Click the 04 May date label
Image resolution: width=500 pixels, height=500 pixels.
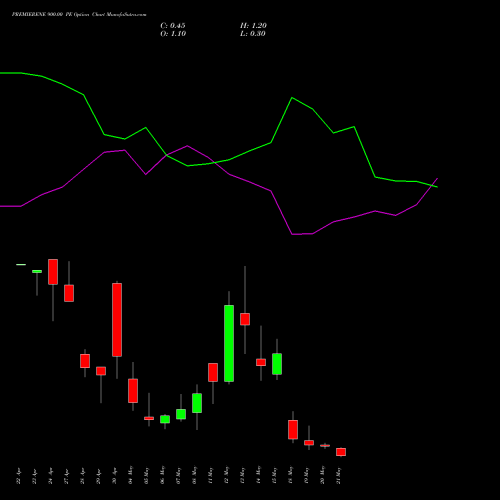pyautogui.click(x=131, y=476)
